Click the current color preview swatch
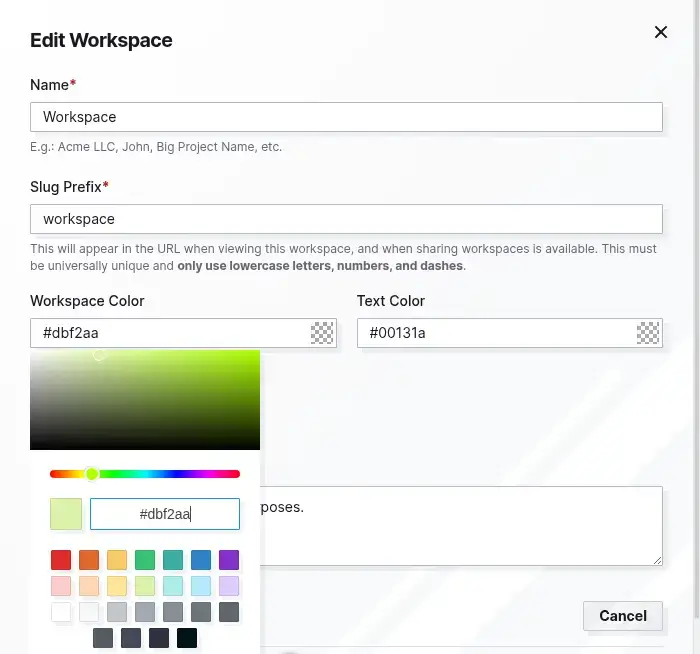 (66, 514)
